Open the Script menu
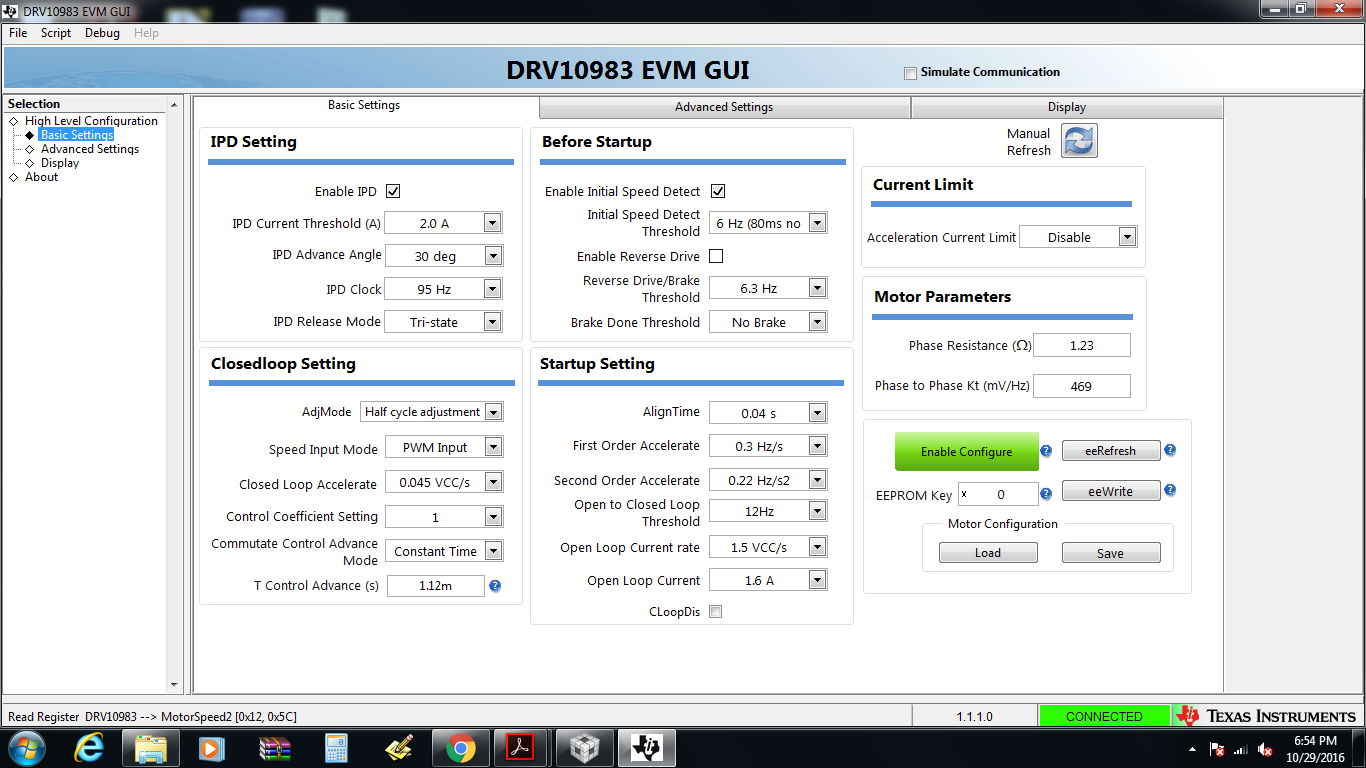 coord(56,33)
